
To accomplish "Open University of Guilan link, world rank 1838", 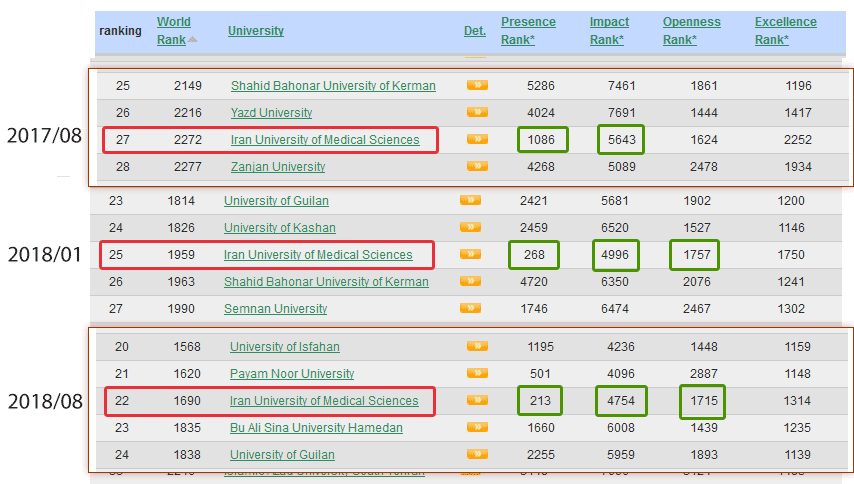I will 282,455.
